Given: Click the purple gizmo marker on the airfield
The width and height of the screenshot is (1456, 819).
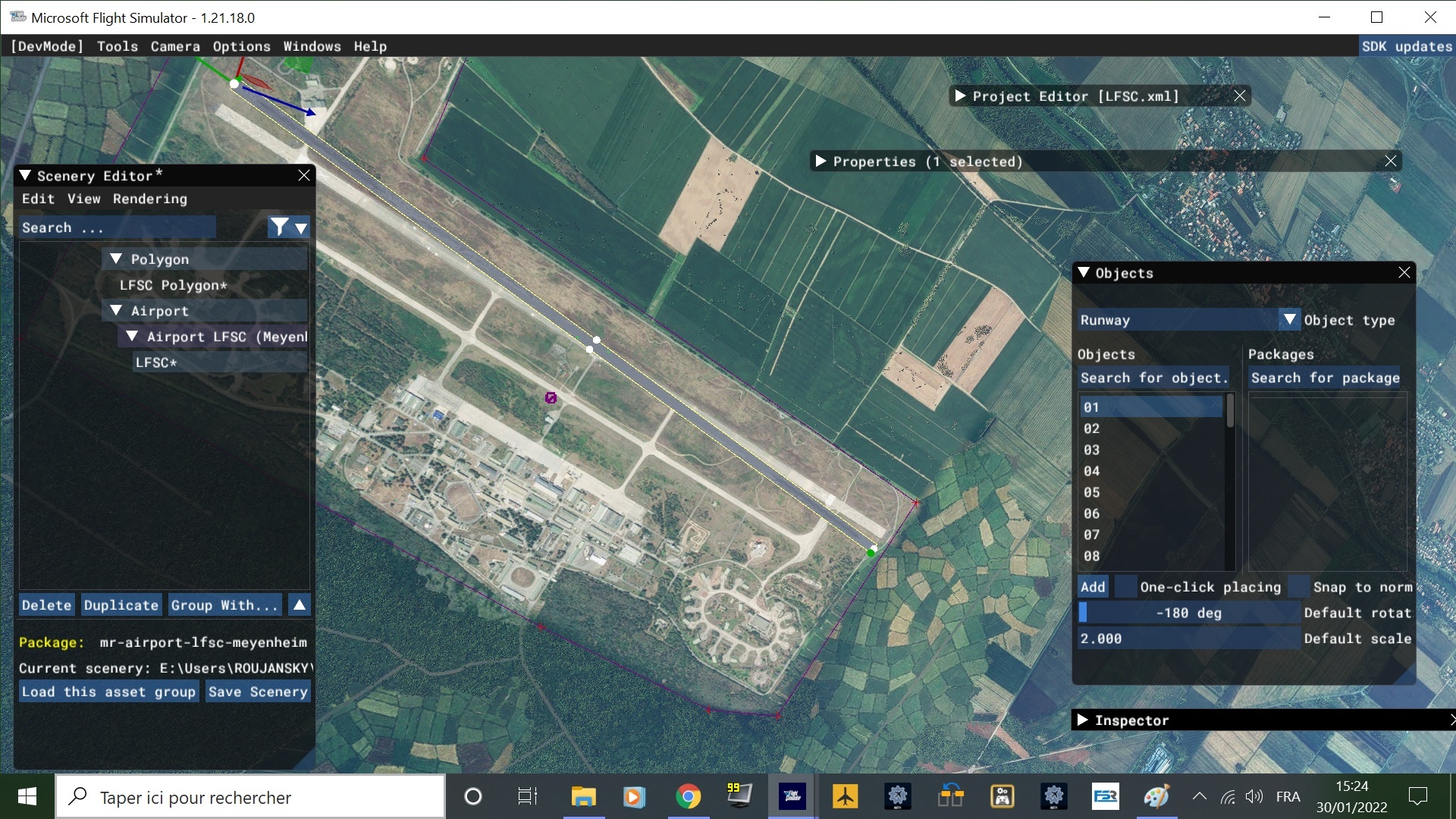Looking at the screenshot, I should click(551, 397).
